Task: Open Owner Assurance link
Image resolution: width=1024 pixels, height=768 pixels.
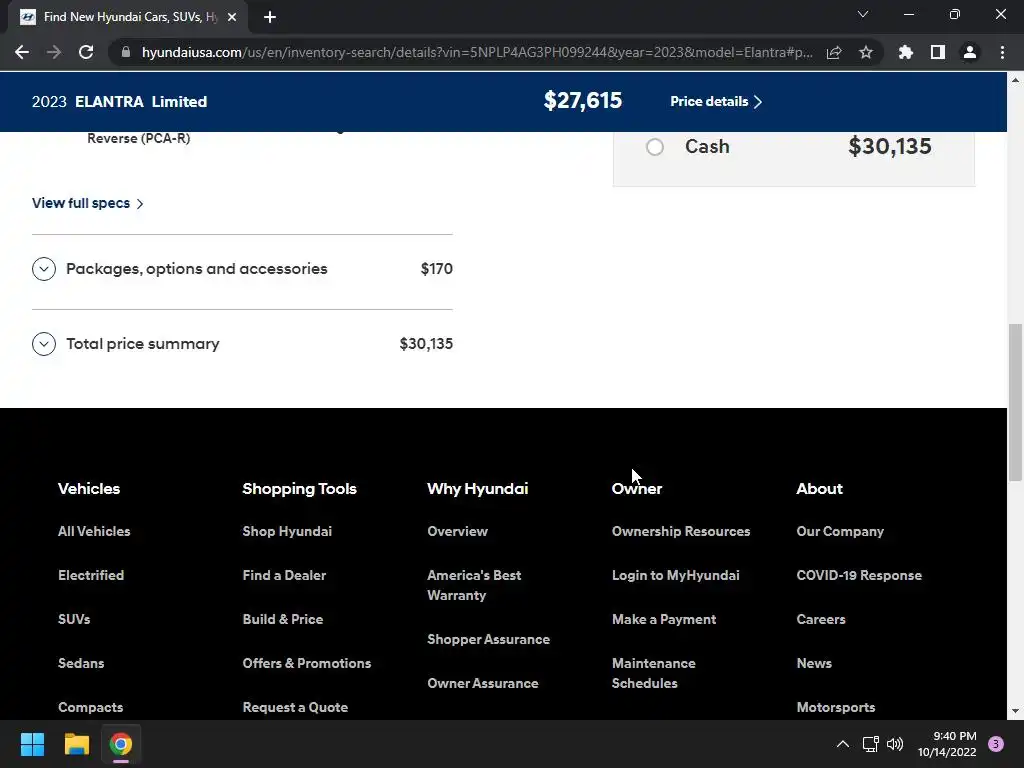Action: [483, 683]
